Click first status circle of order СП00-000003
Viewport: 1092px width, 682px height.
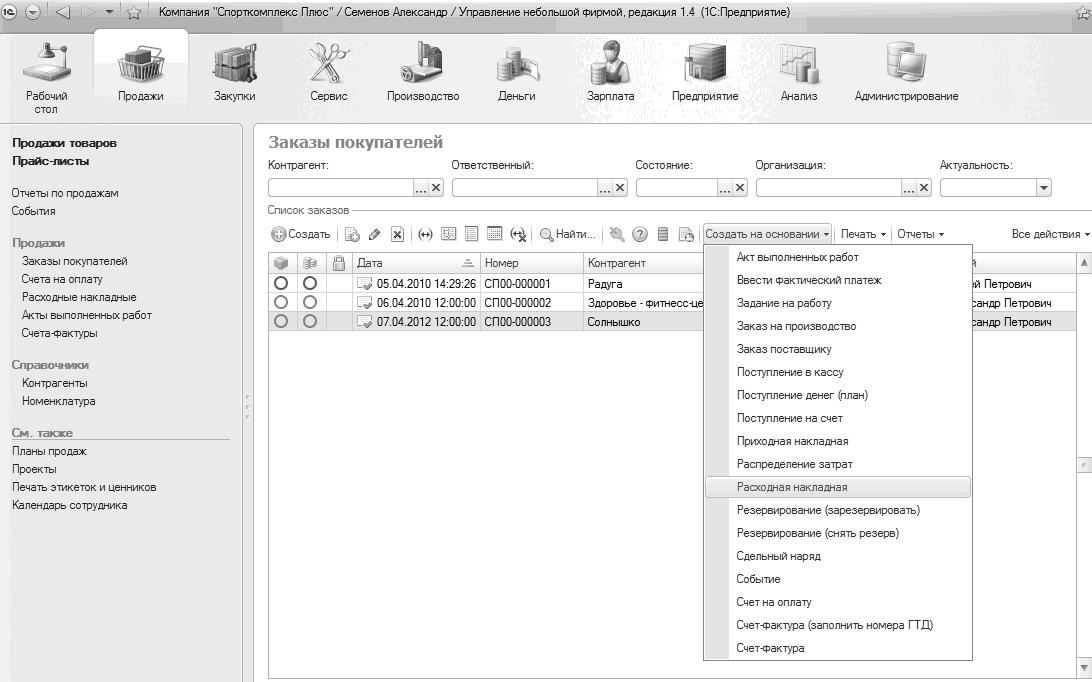point(281,321)
